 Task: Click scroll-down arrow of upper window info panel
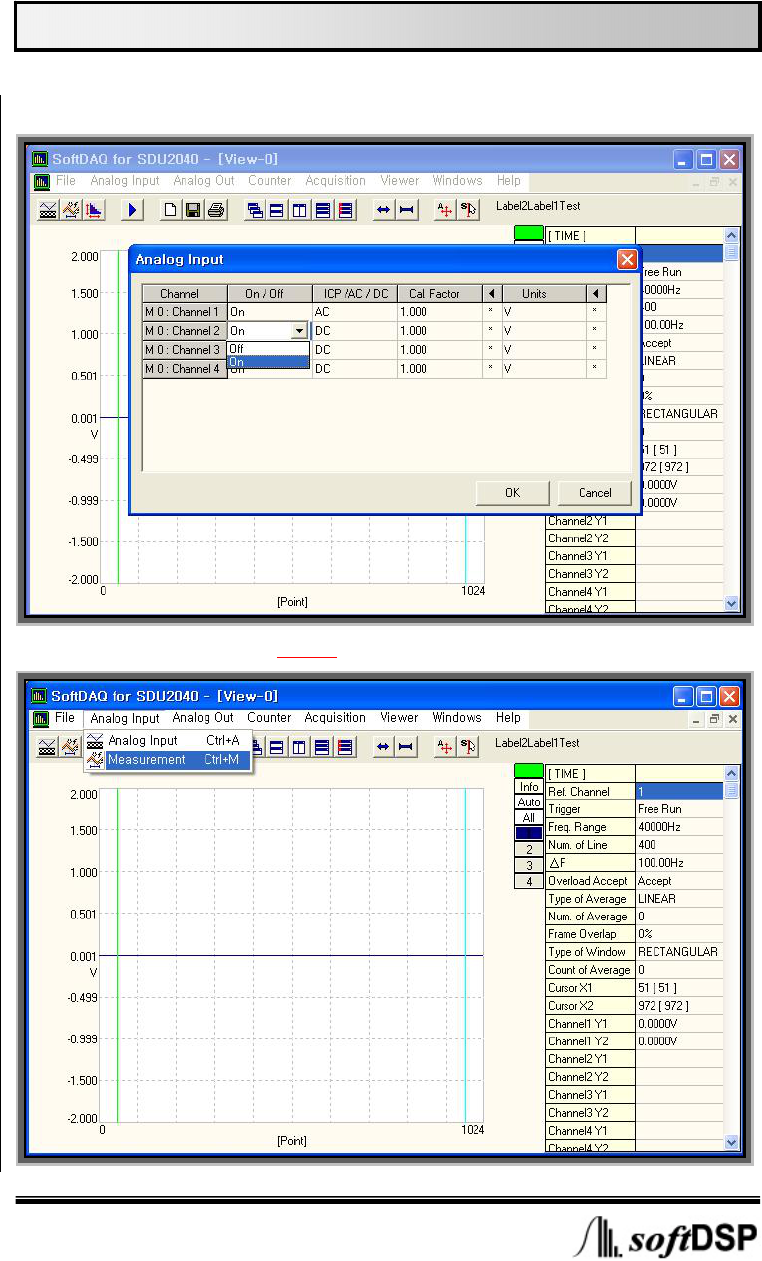[731, 604]
